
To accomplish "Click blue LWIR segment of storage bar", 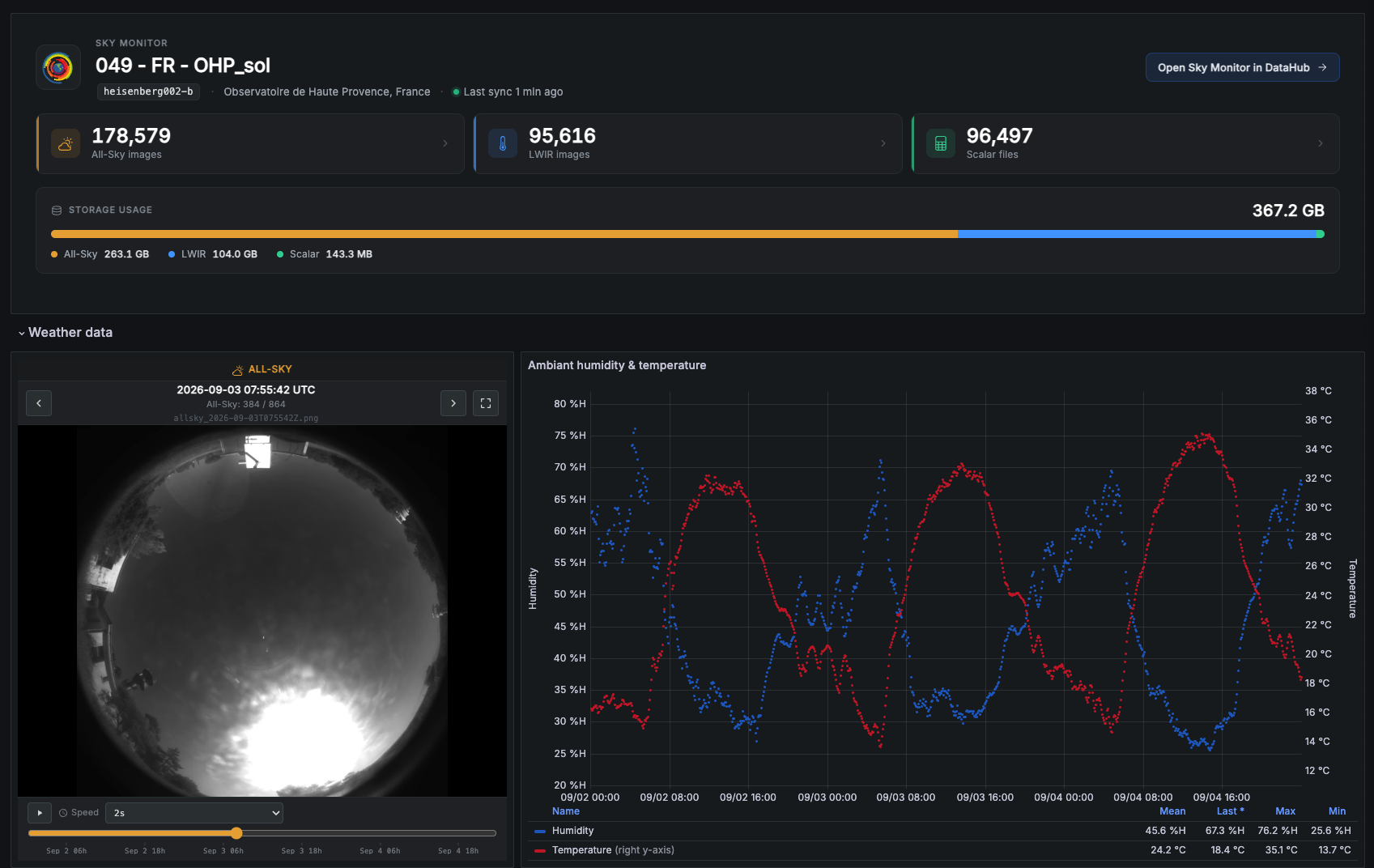I will (1138, 234).
